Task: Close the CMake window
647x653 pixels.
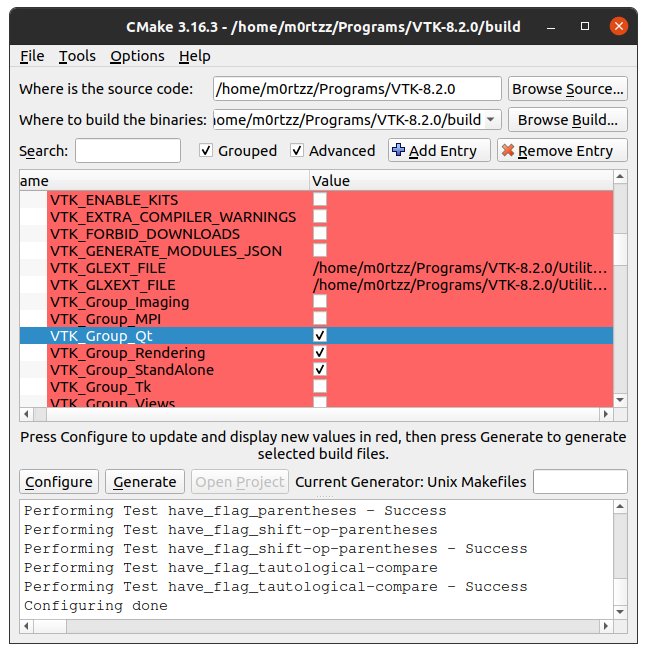Action: 619,26
